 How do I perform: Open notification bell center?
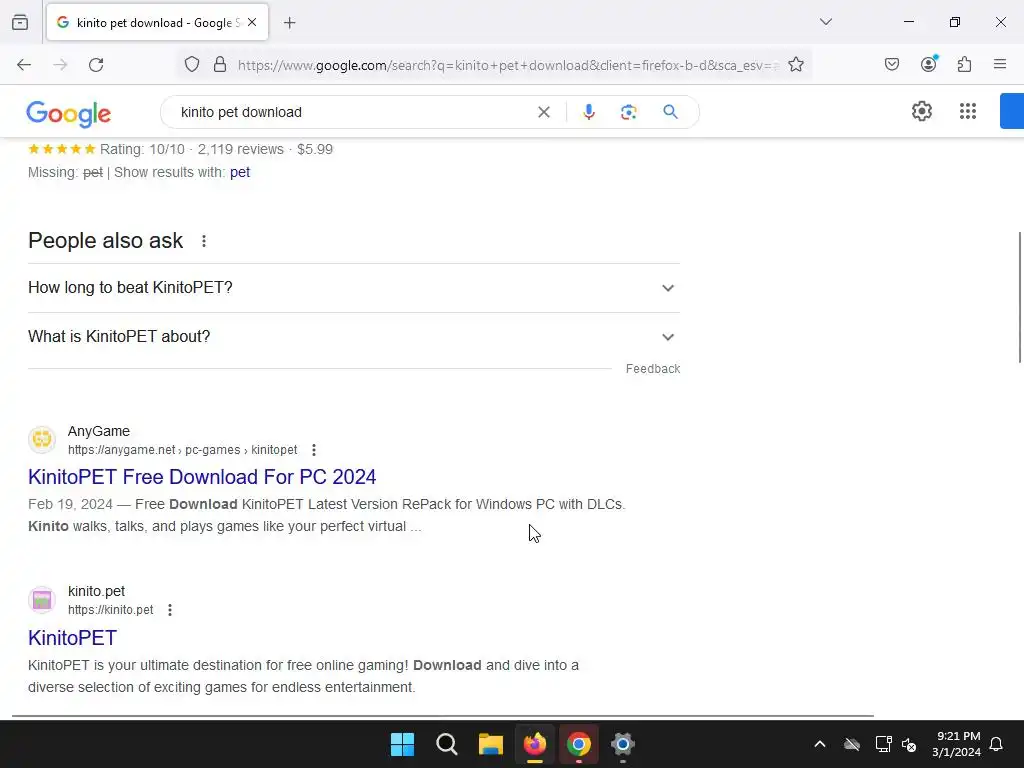point(997,744)
